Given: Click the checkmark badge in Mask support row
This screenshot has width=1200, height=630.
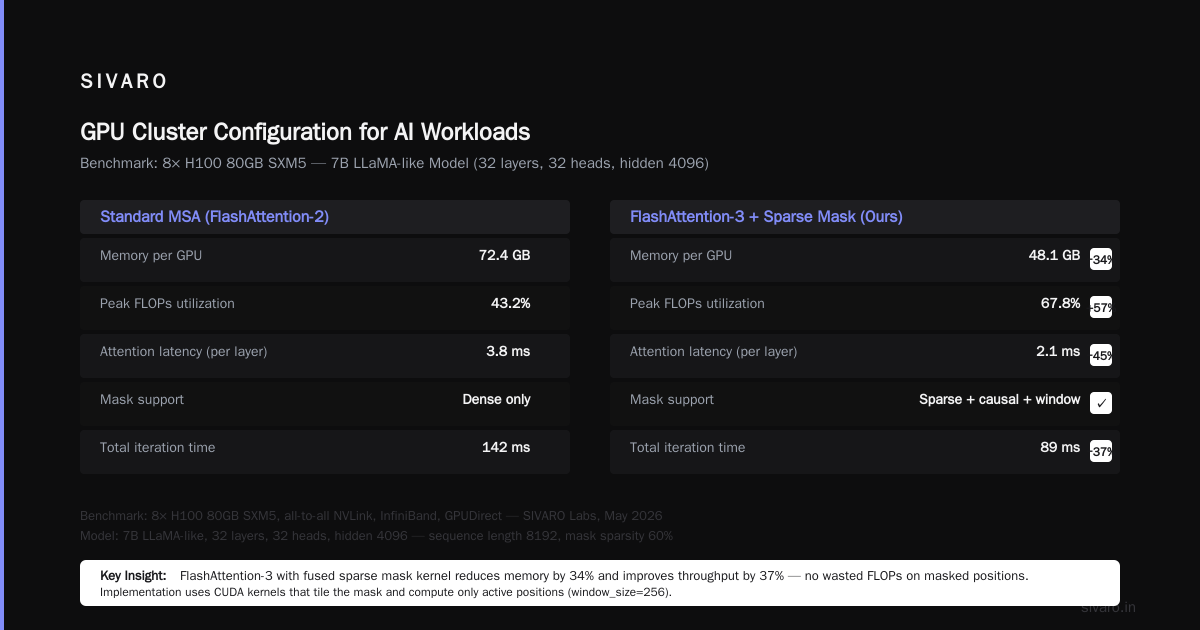Looking at the screenshot, I should coord(1101,403).
